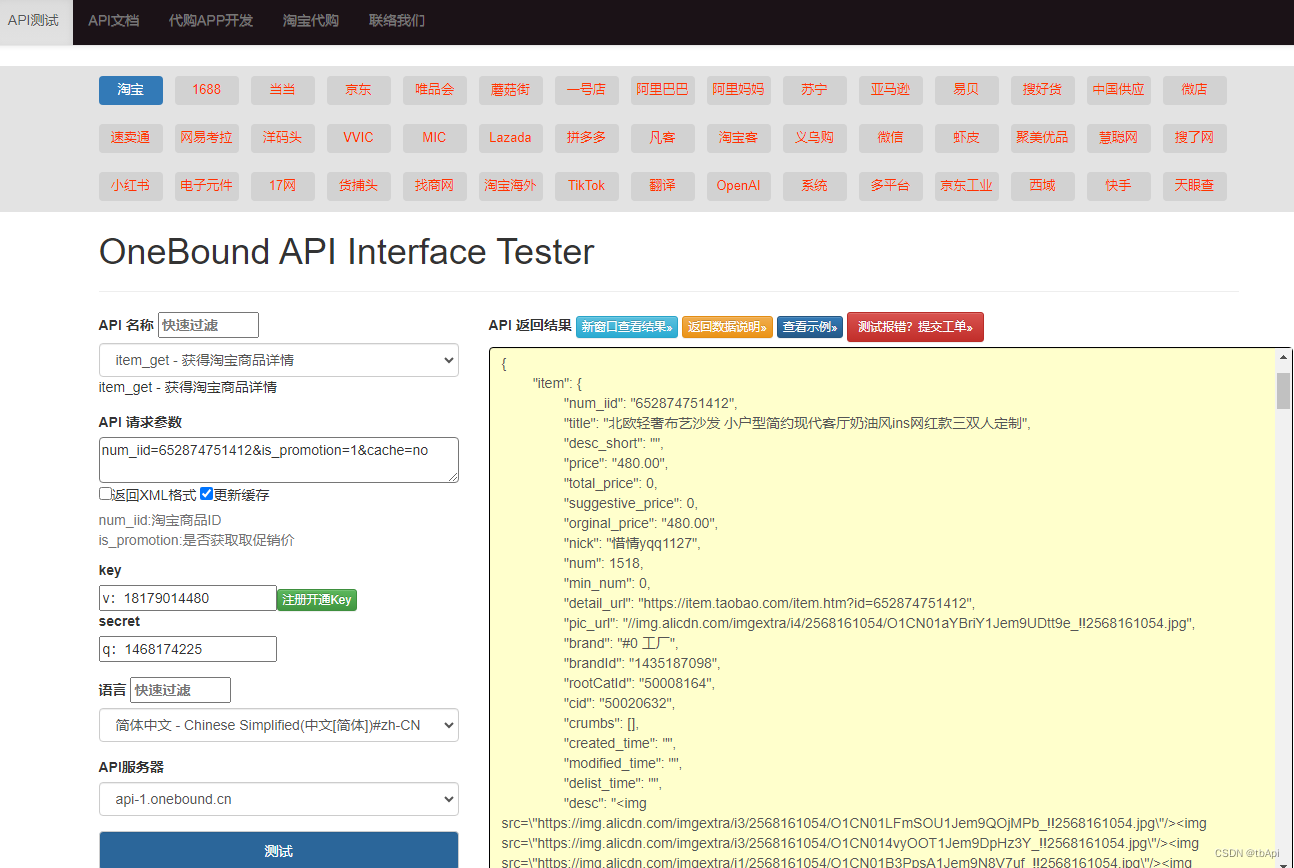Open the API文档 nav item
Image resolution: width=1294 pixels, height=868 pixels.
pyautogui.click(x=113, y=20)
